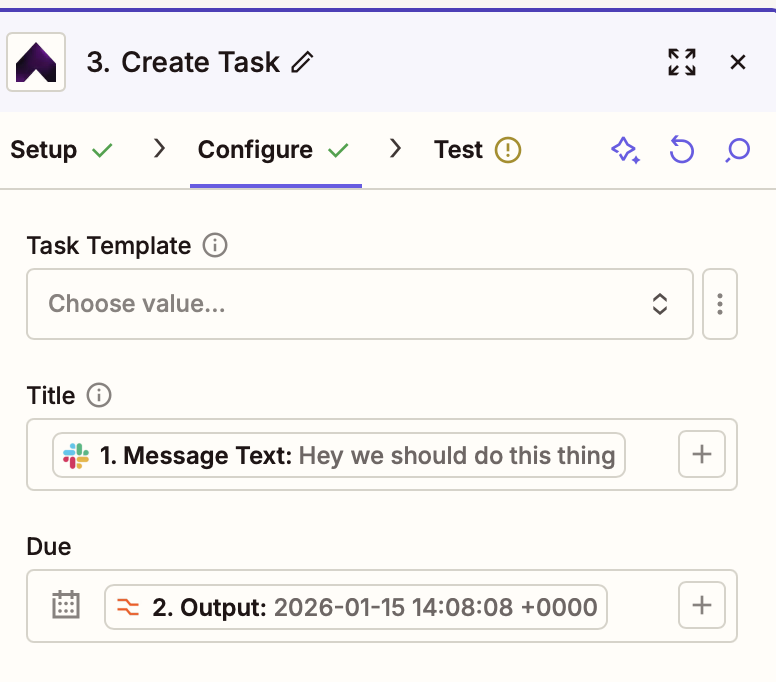Click the yellow warning icon beside Test
This screenshot has width=776, height=682.
508,150
